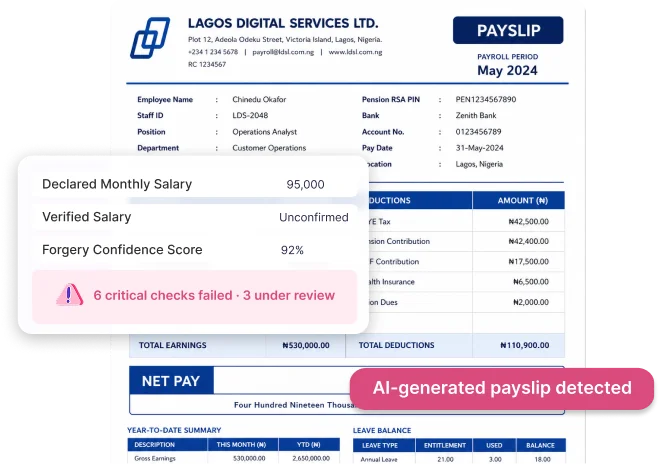The width and height of the screenshot is (659, 464).
Task: Click the AI-generated payslip detected banner
Action: pyautogui.click(x=502, y=388)
